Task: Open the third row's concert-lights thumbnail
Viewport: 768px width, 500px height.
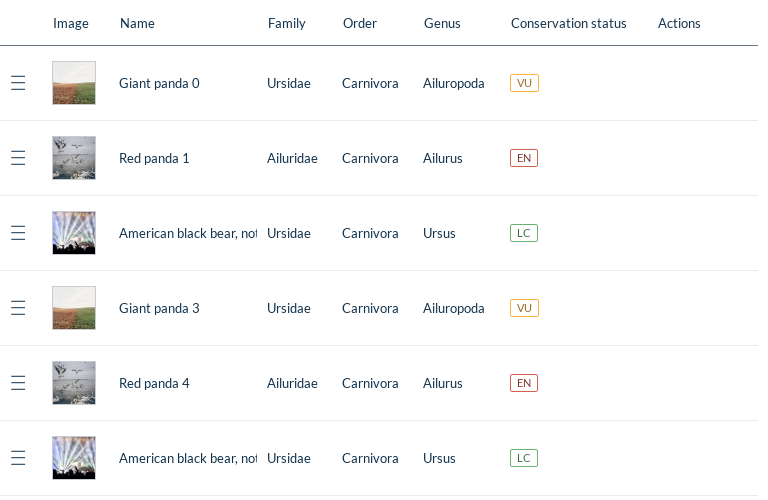Action: [x=74, y=233]
